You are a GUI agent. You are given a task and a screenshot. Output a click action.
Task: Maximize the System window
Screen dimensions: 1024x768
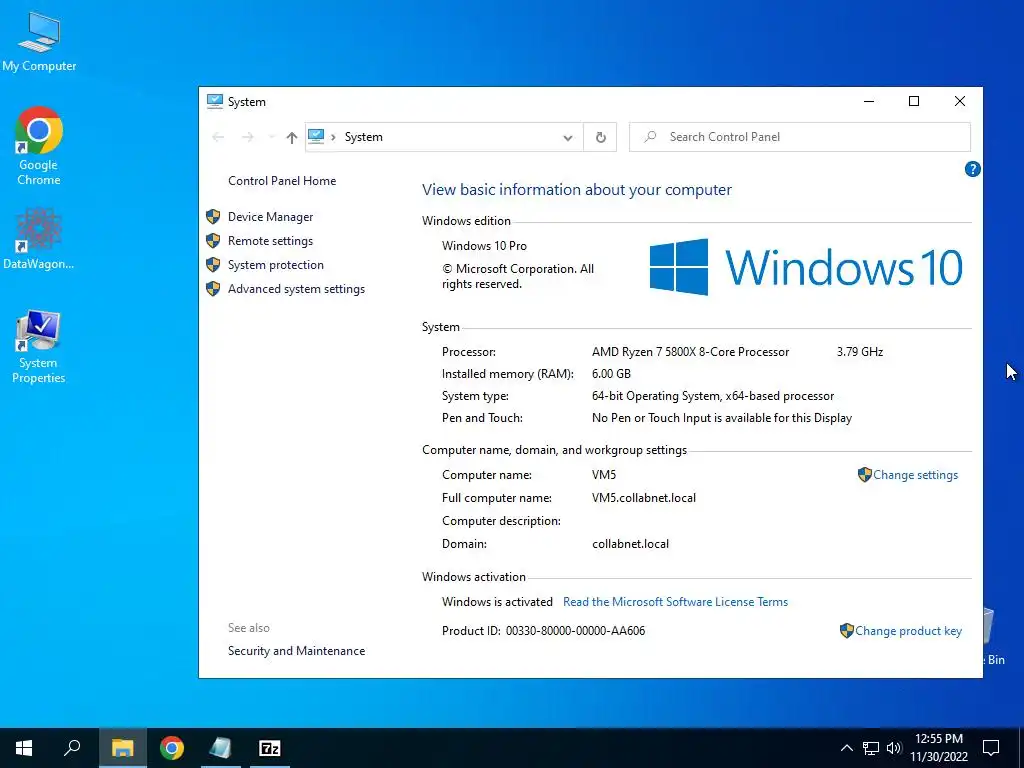(x=914, y=101)
